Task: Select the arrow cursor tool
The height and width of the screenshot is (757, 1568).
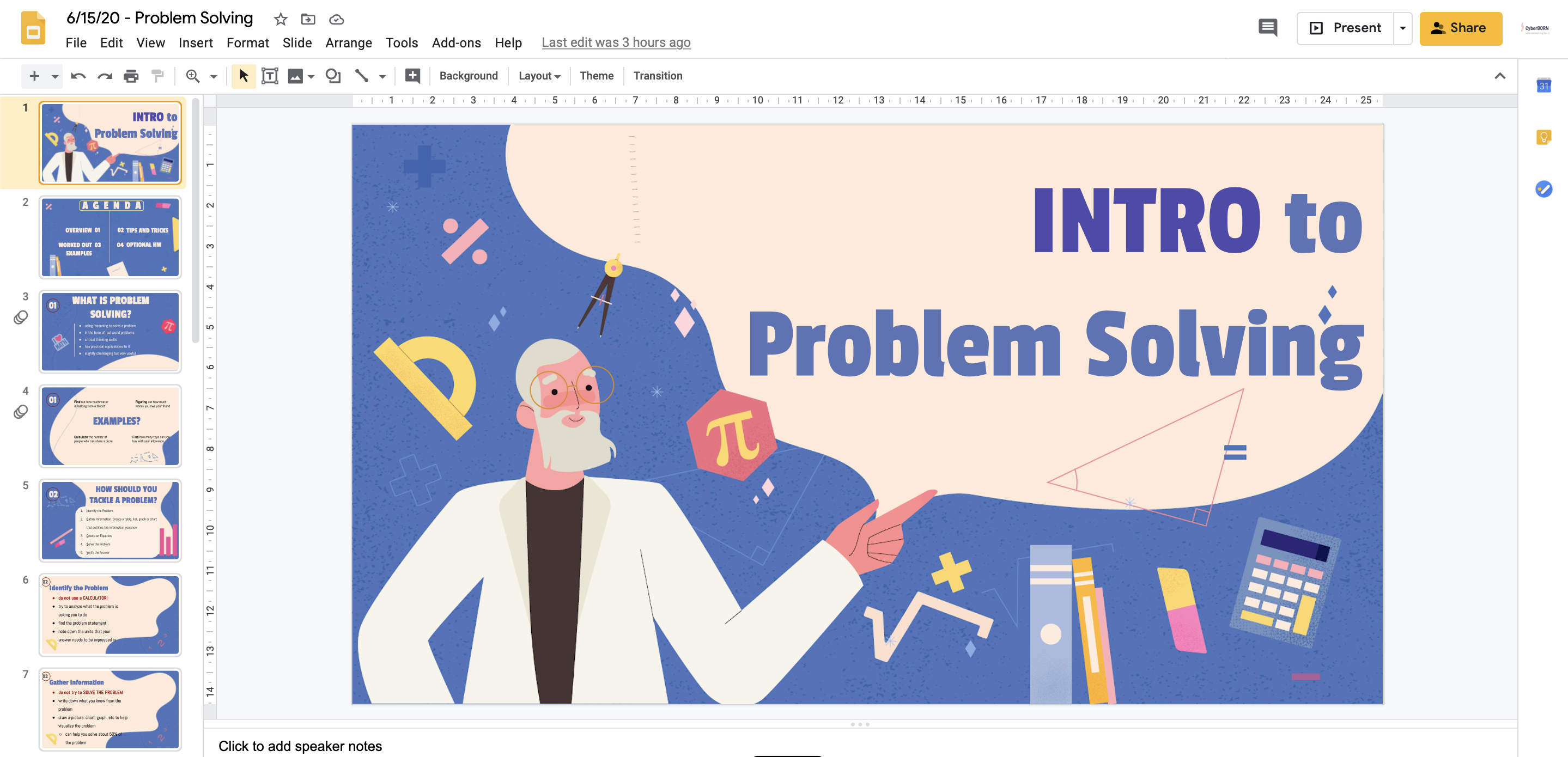Action: click(x=244, y=76)
